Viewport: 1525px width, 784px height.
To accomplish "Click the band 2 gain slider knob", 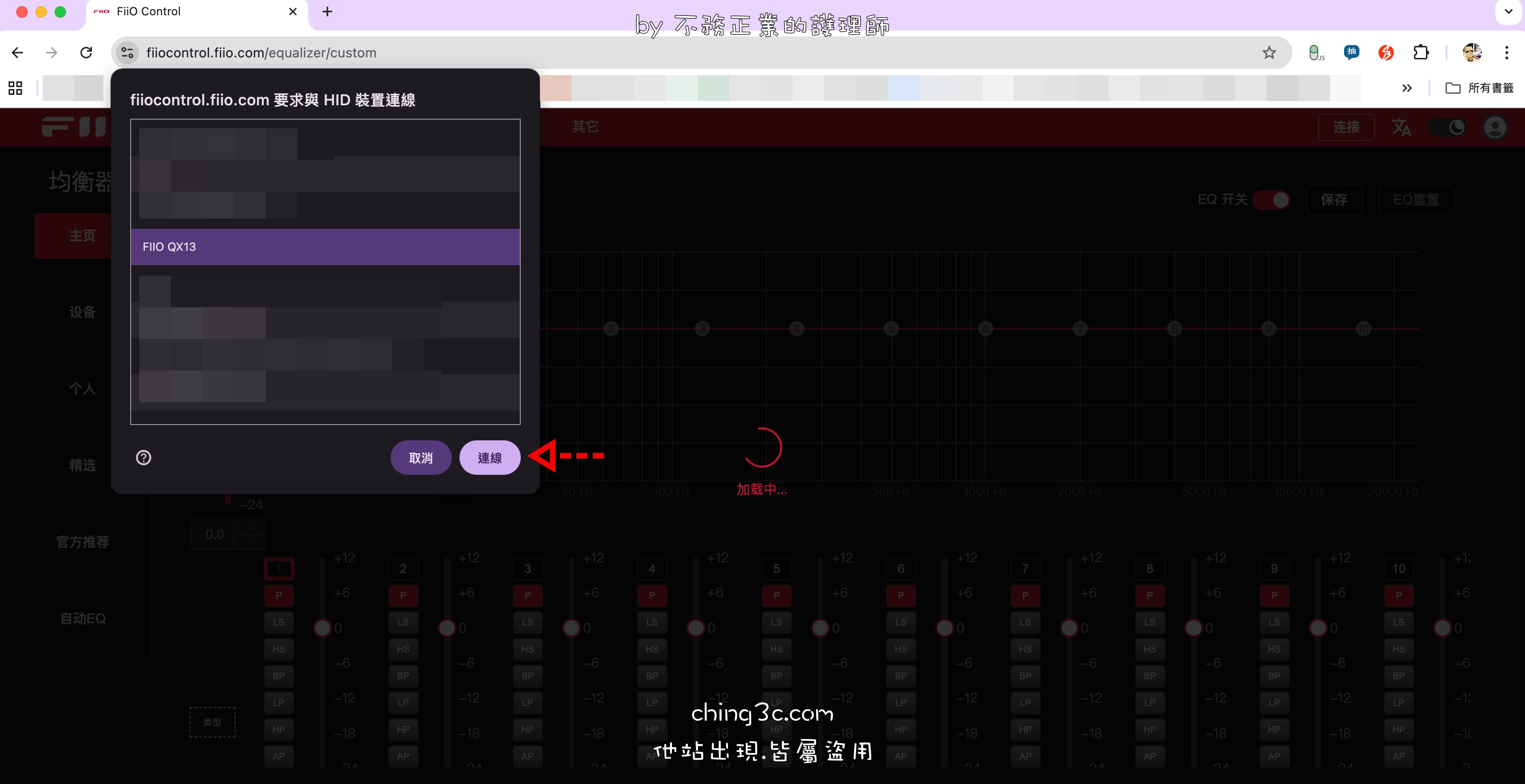I will [447, 627].
